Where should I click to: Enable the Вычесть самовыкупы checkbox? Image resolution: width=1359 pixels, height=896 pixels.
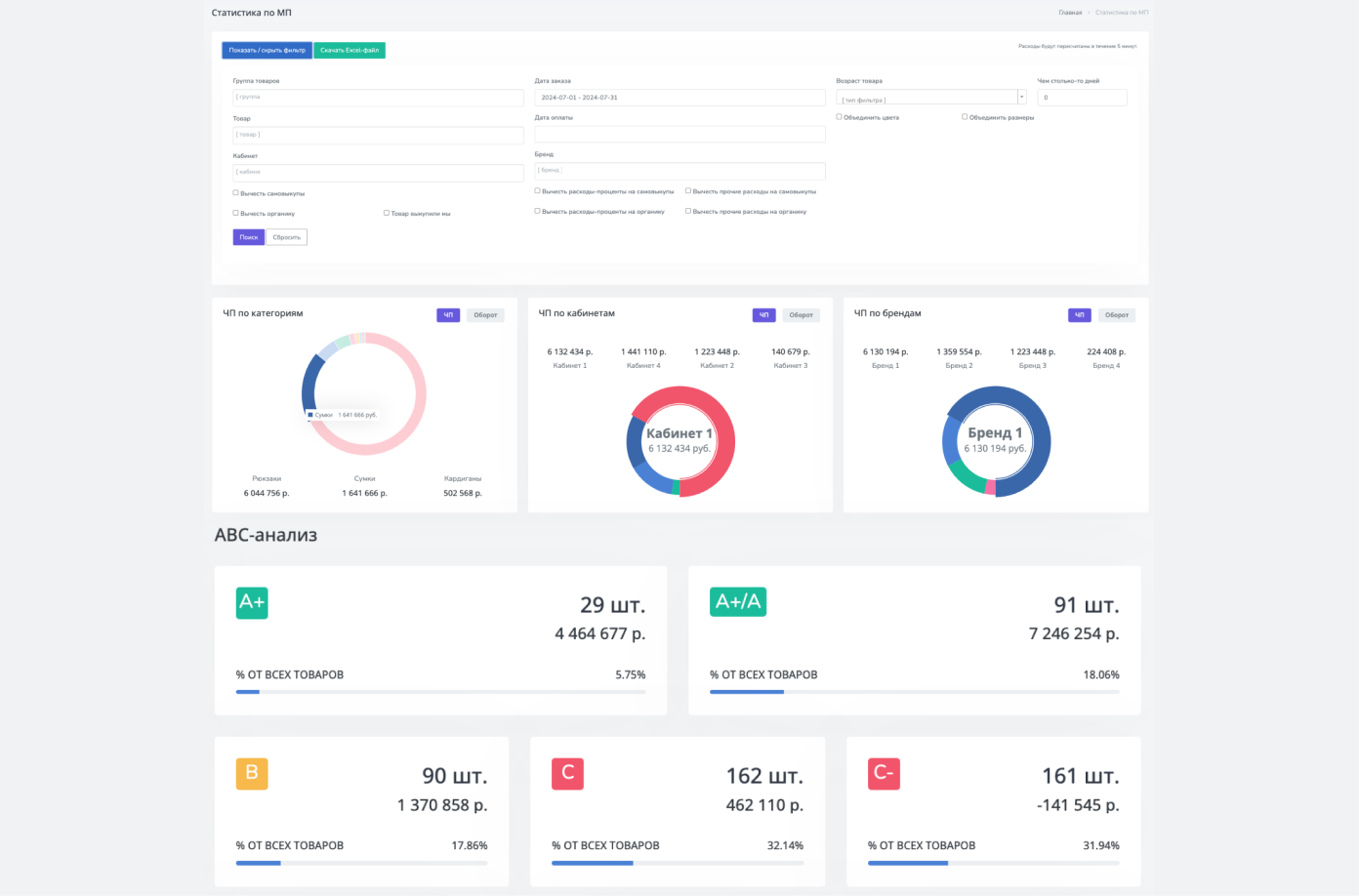tap(235, 192)
